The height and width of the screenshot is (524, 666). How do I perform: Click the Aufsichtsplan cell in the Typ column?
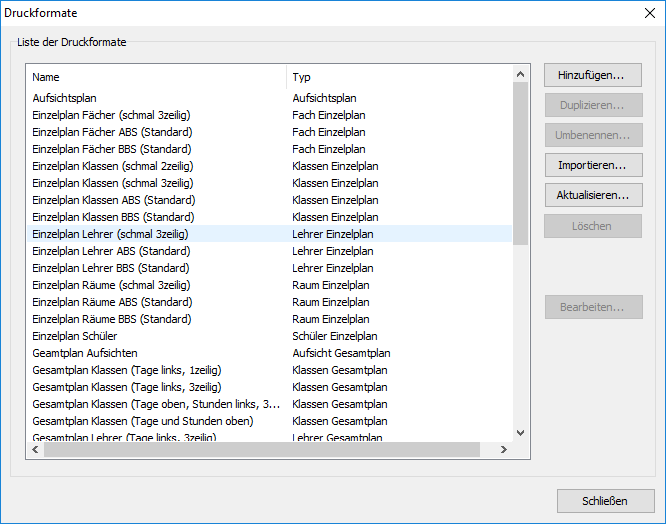click(325, 98)
